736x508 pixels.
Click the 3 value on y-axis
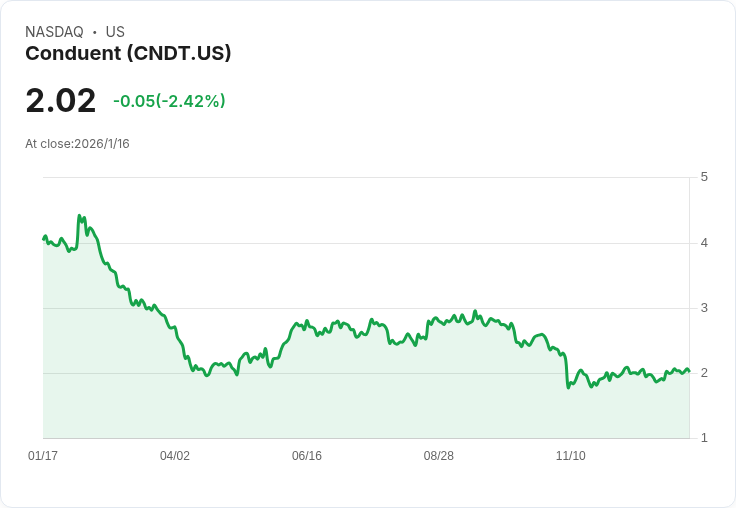(x=704, y=307)
